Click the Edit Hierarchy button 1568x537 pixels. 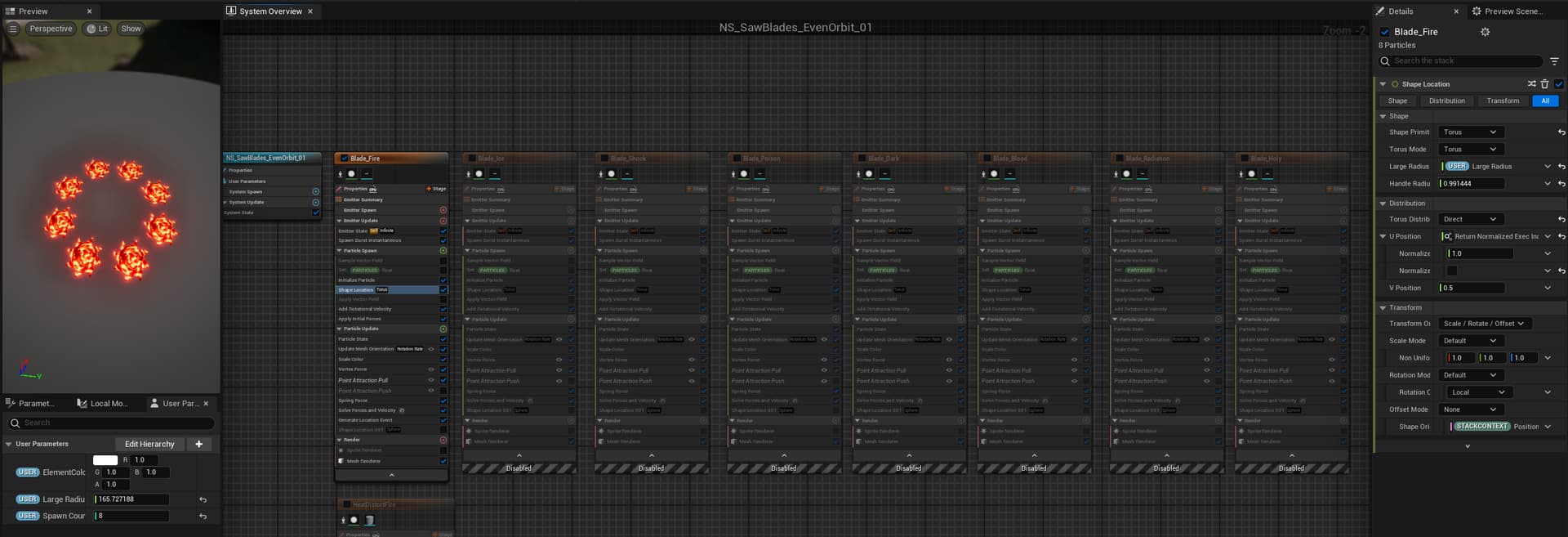click(149, 444)
